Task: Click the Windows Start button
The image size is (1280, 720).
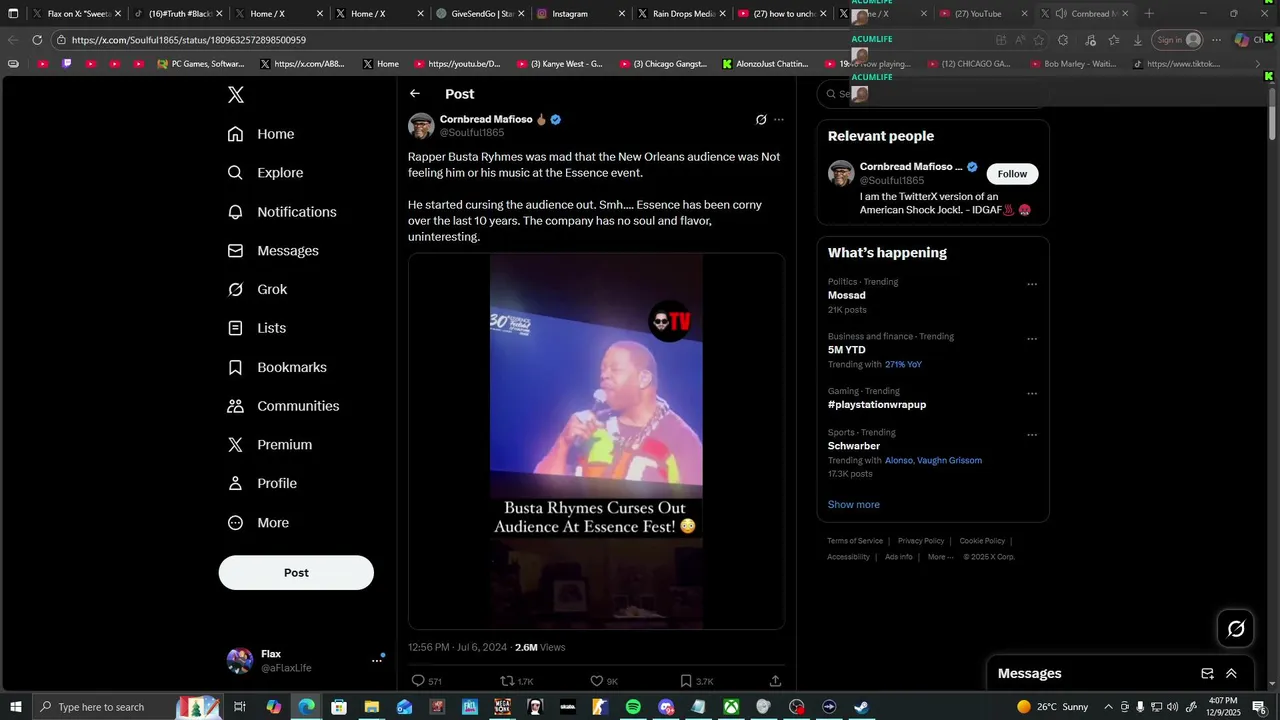Action: [x=16, y=707]
